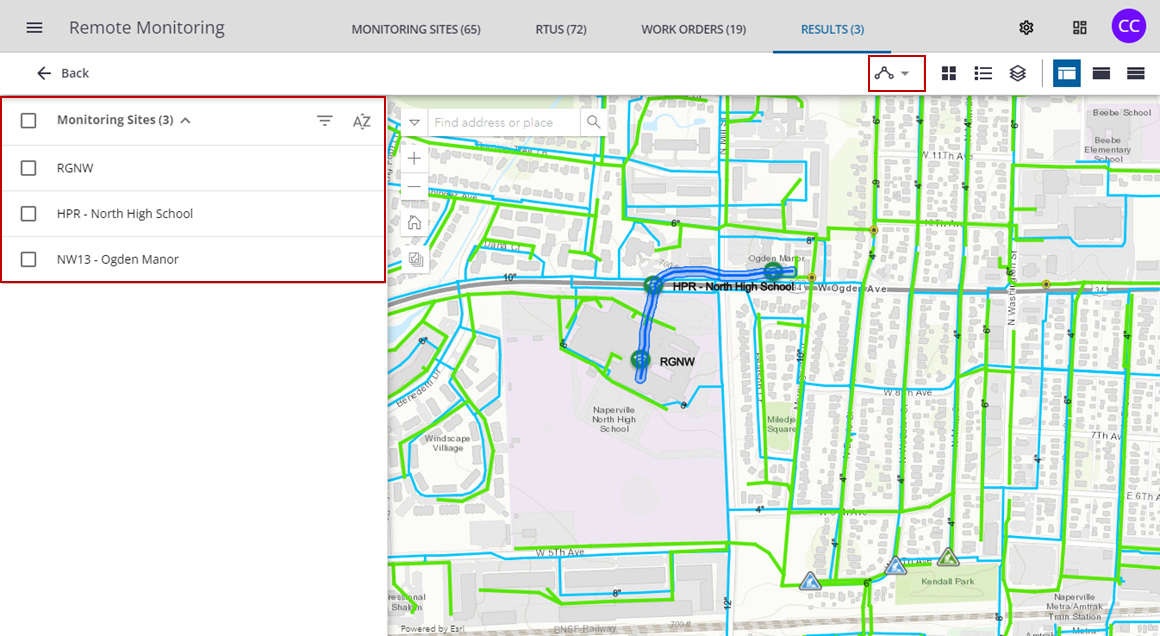Open the dashboard widgets icon
Viewport: 1160px width, 636px height.
(1079, 27)
